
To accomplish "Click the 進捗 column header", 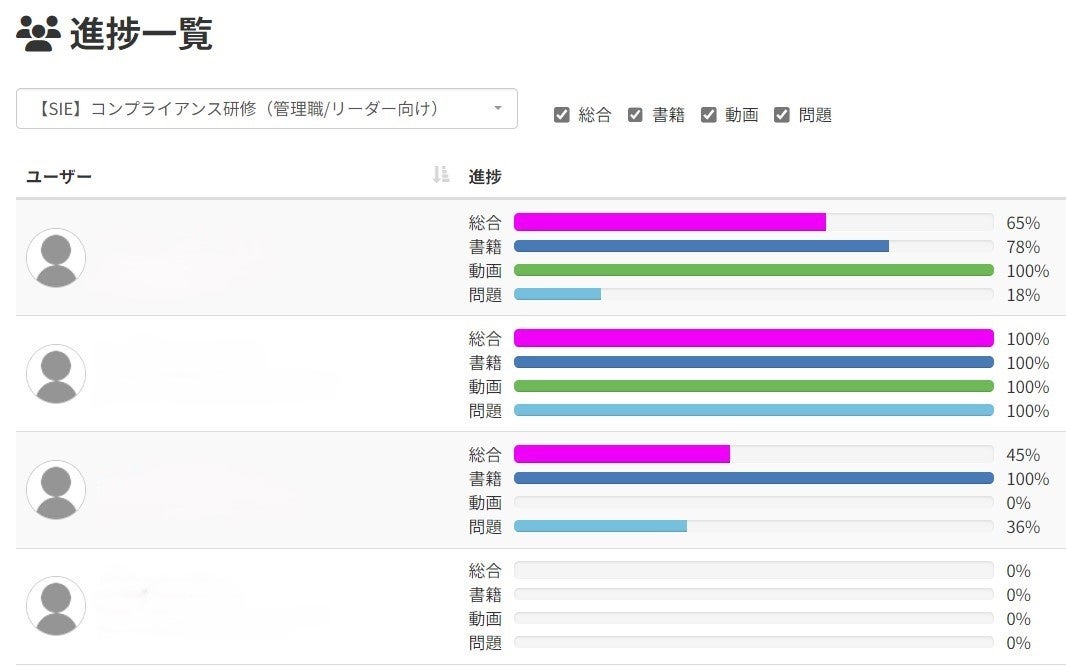I will coord(485,177).
